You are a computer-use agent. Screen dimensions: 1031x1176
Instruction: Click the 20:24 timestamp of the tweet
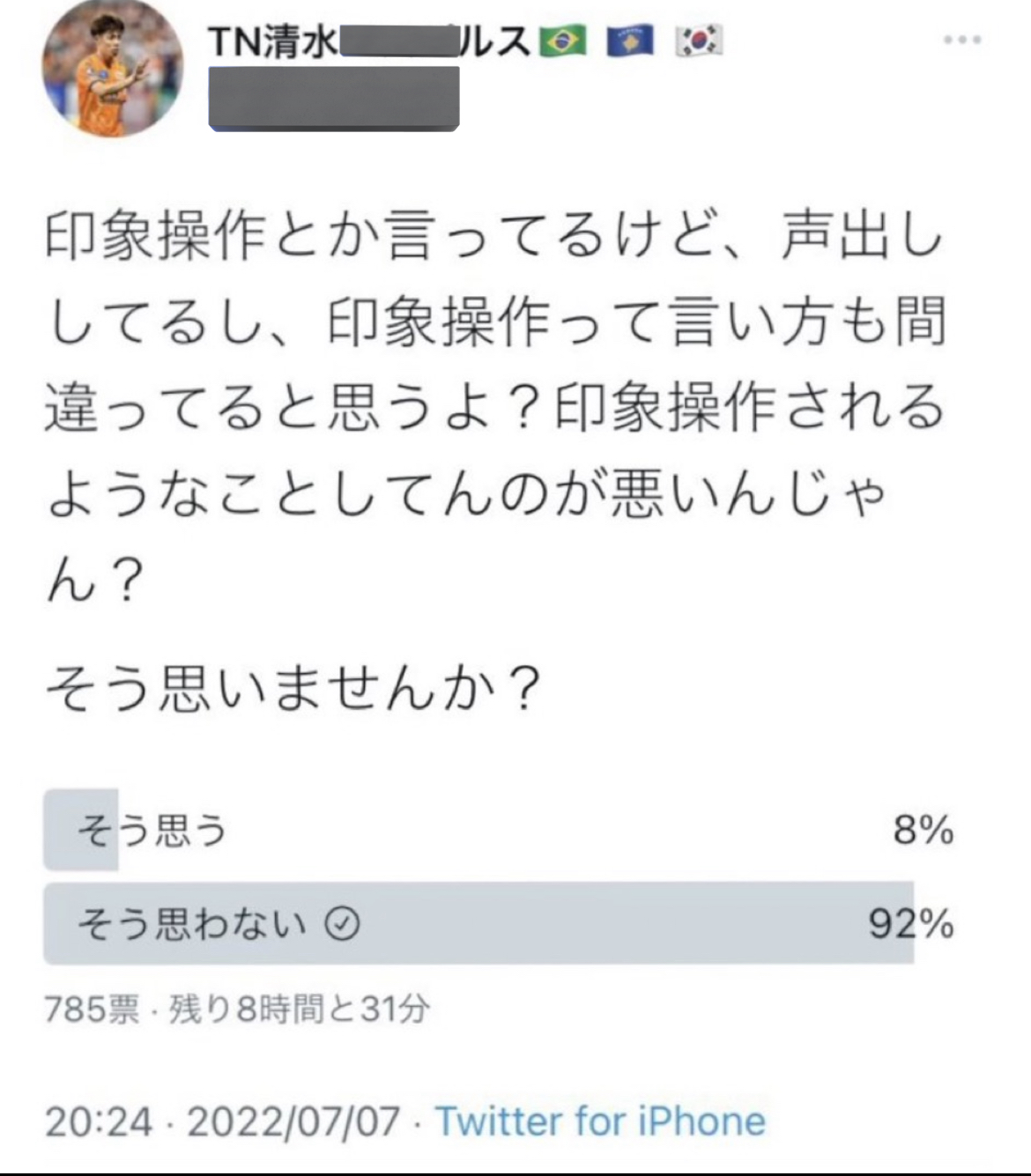98,1122
